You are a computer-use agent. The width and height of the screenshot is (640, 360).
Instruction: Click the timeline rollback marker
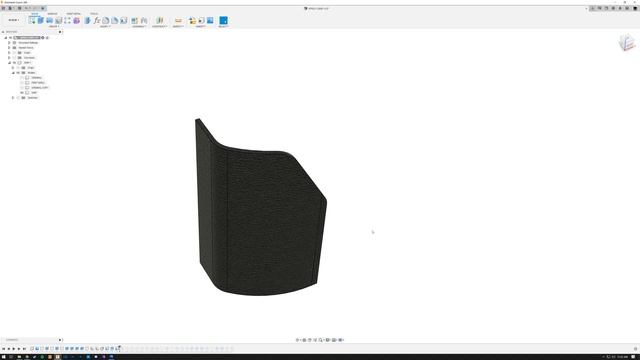pyautogui.click(x=119, y=348)
